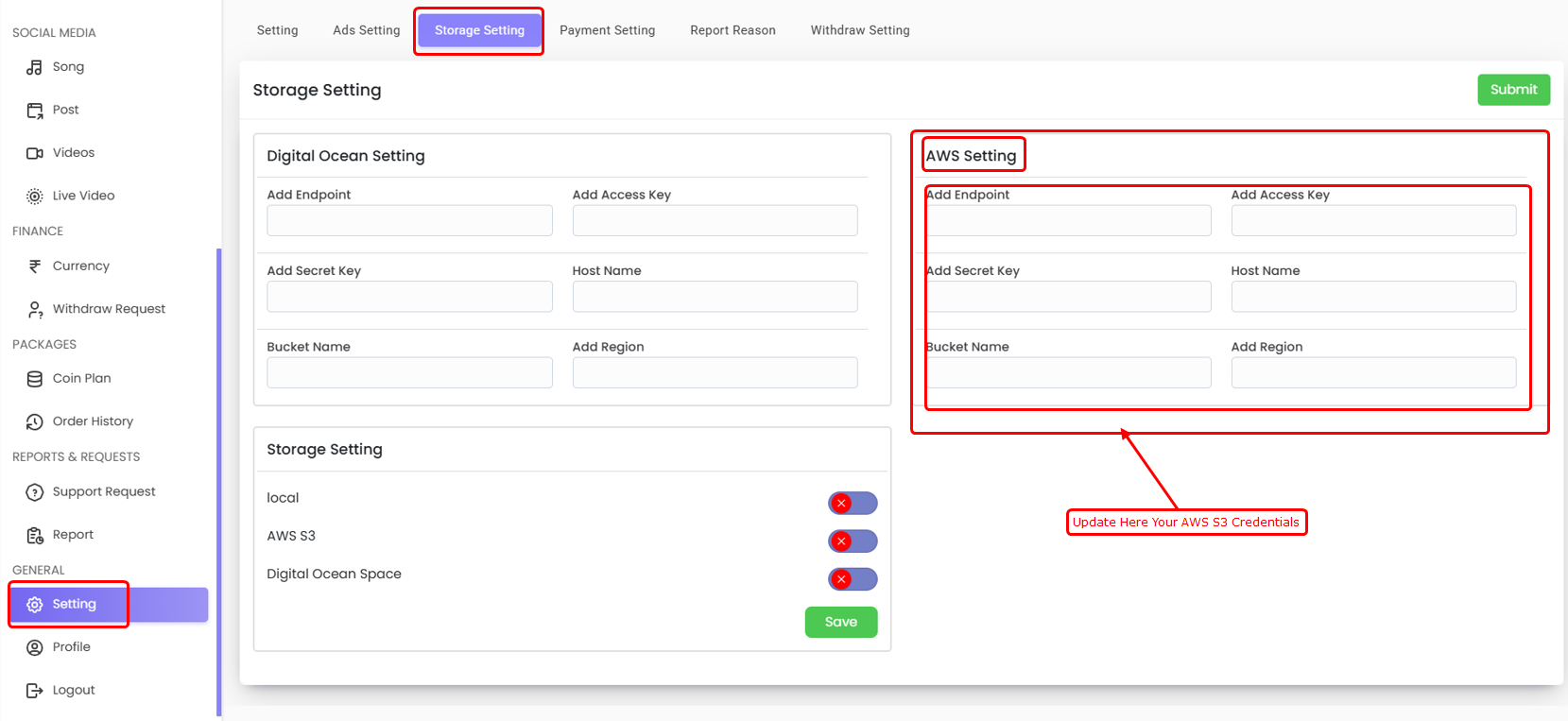
Task: Click the Logout exit icon
Action: 35,691
